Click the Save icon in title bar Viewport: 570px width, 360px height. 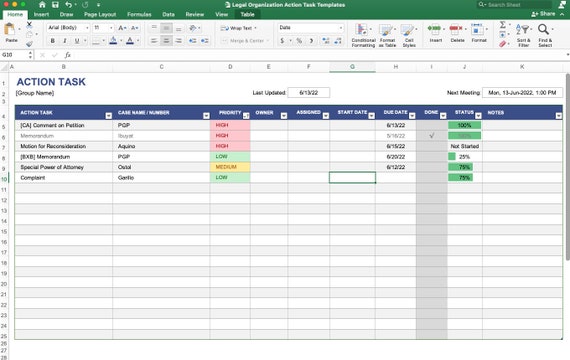tap(55, 5)
